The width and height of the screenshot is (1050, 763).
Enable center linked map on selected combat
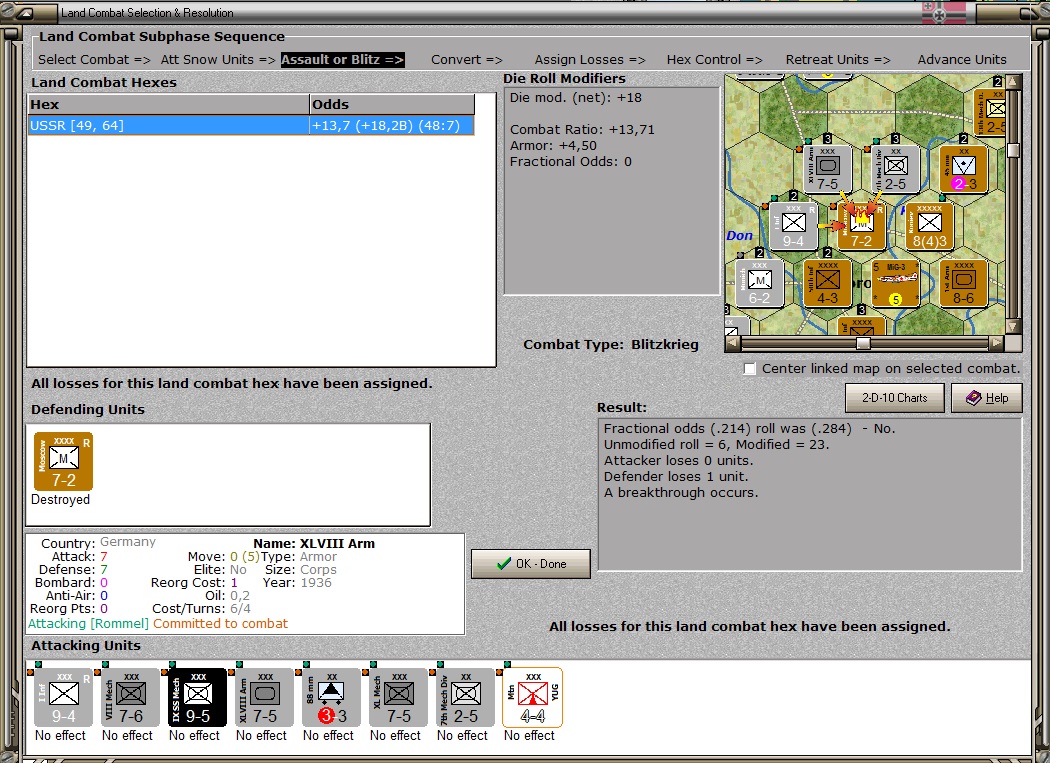(x=750, y=369)
